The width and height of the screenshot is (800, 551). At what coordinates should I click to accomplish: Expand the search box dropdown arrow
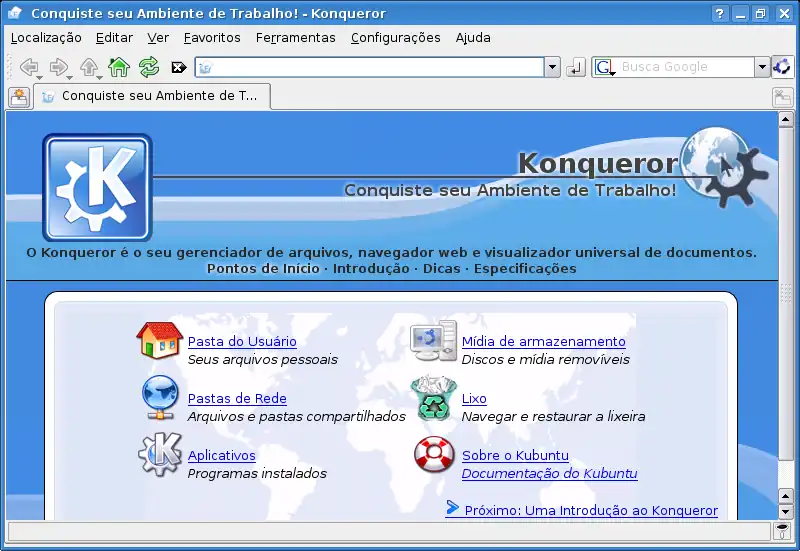click(x=762, y=67)
